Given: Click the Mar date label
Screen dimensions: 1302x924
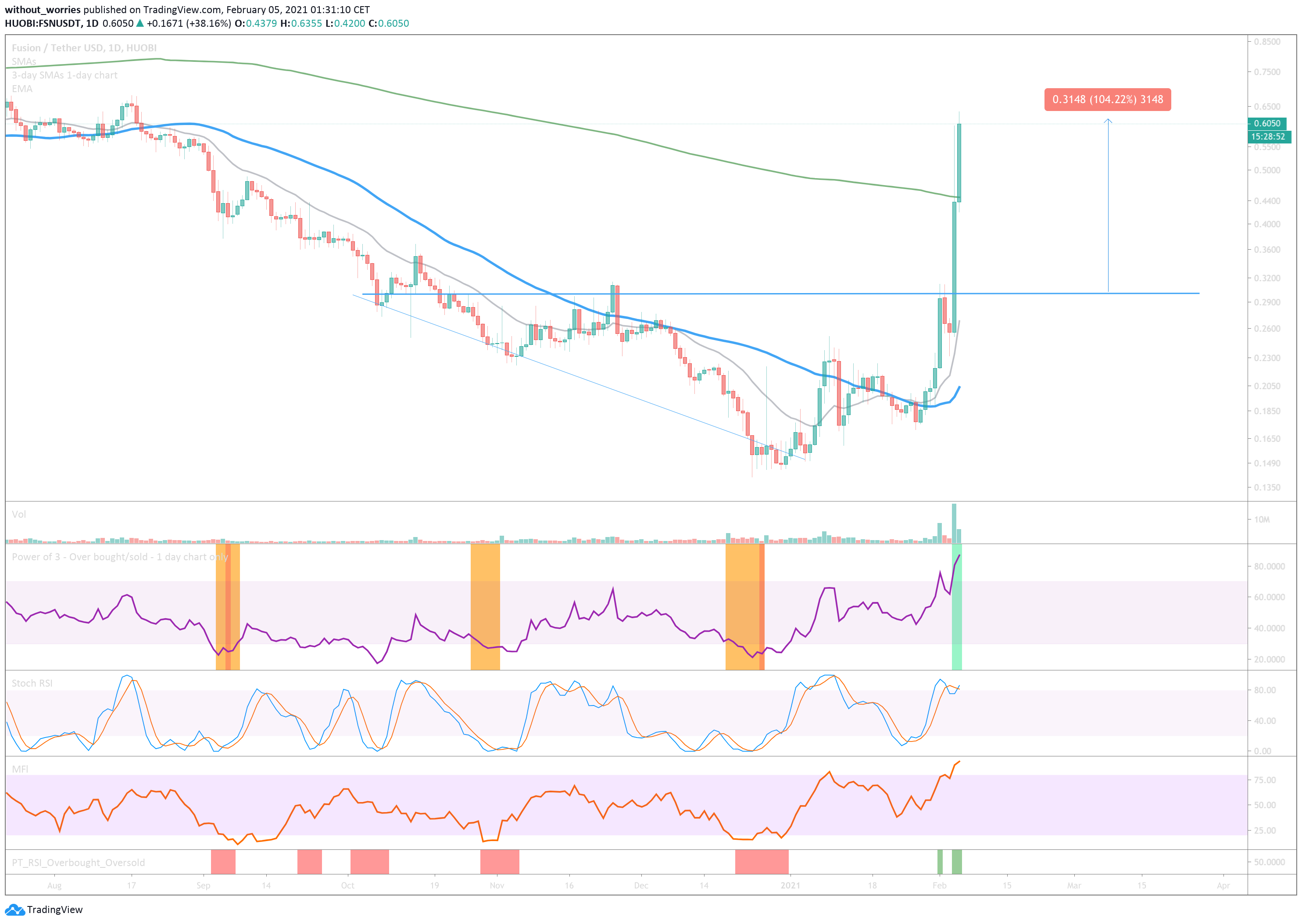Looking at the screenshot, I should pos(1074,885).
